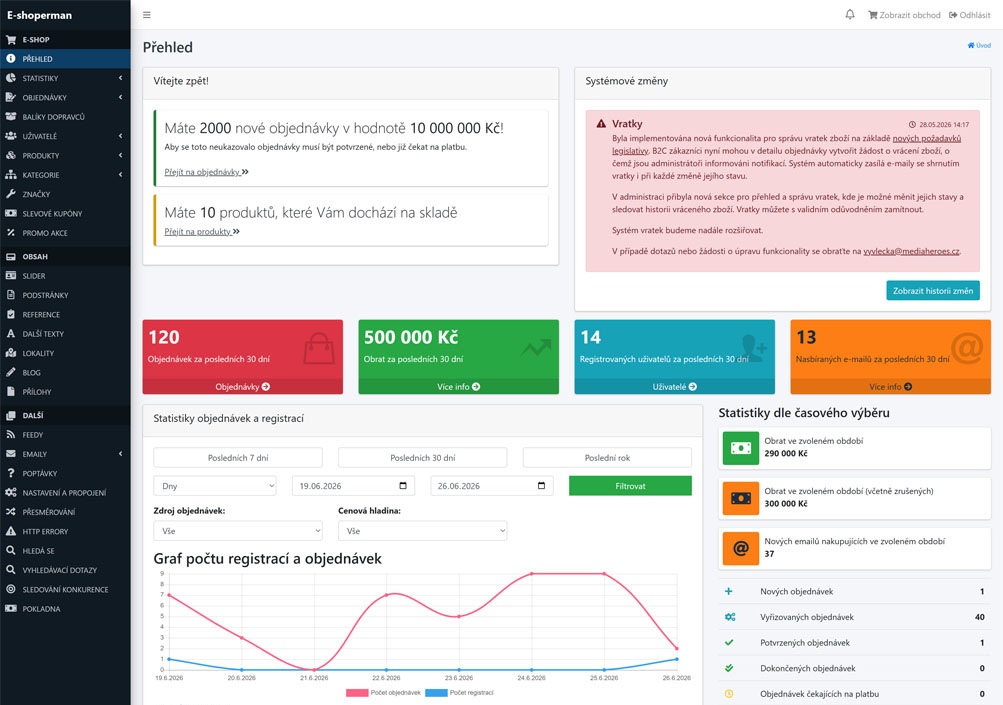This screenshot has height=705, width=1003.
Task: Click the target icon beside Sledování konkurence
Action: pyautogui.click(x=11, y=589)
